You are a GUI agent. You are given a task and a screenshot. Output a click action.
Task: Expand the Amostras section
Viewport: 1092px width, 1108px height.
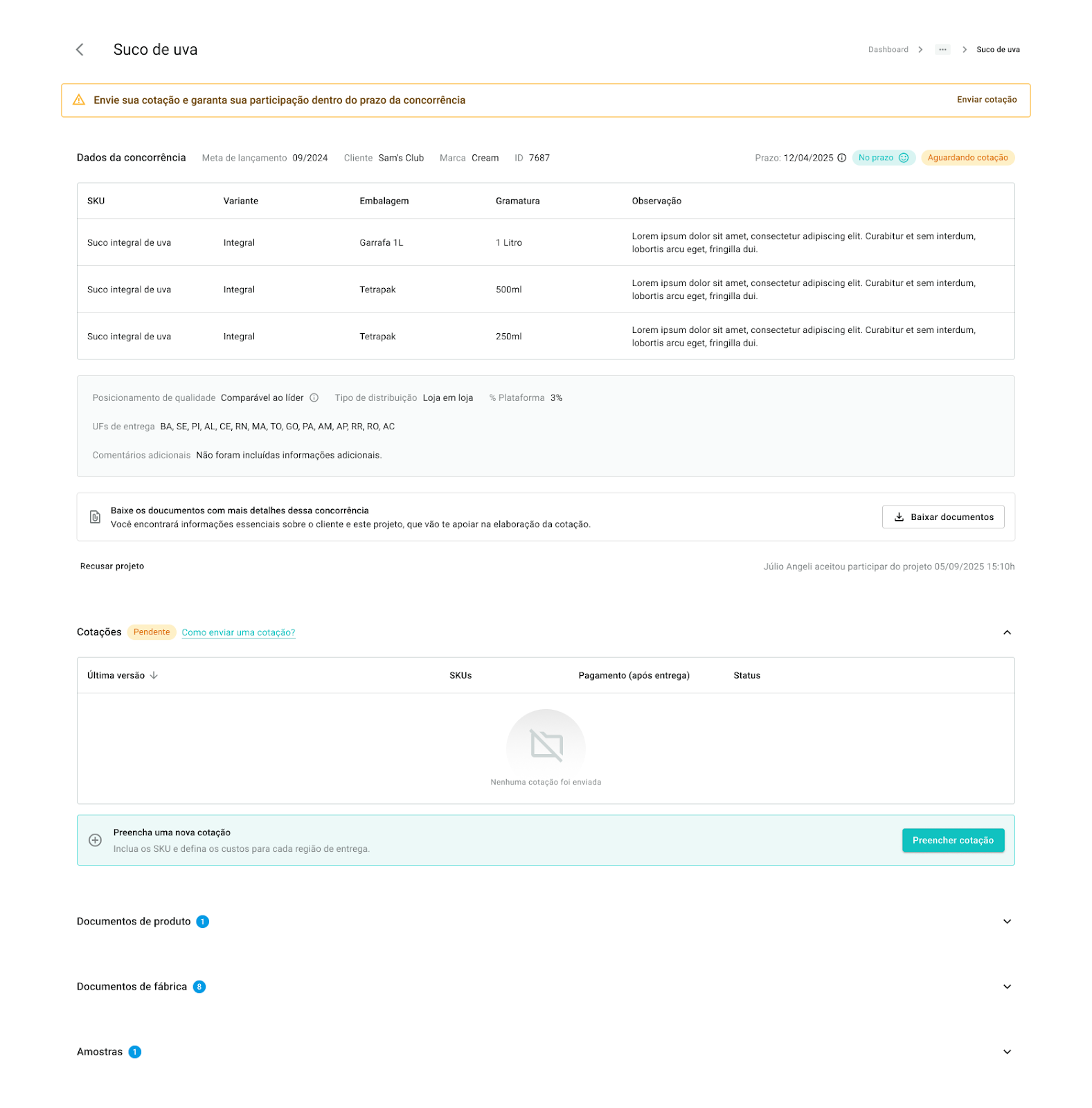[x=1007, y=1052]
